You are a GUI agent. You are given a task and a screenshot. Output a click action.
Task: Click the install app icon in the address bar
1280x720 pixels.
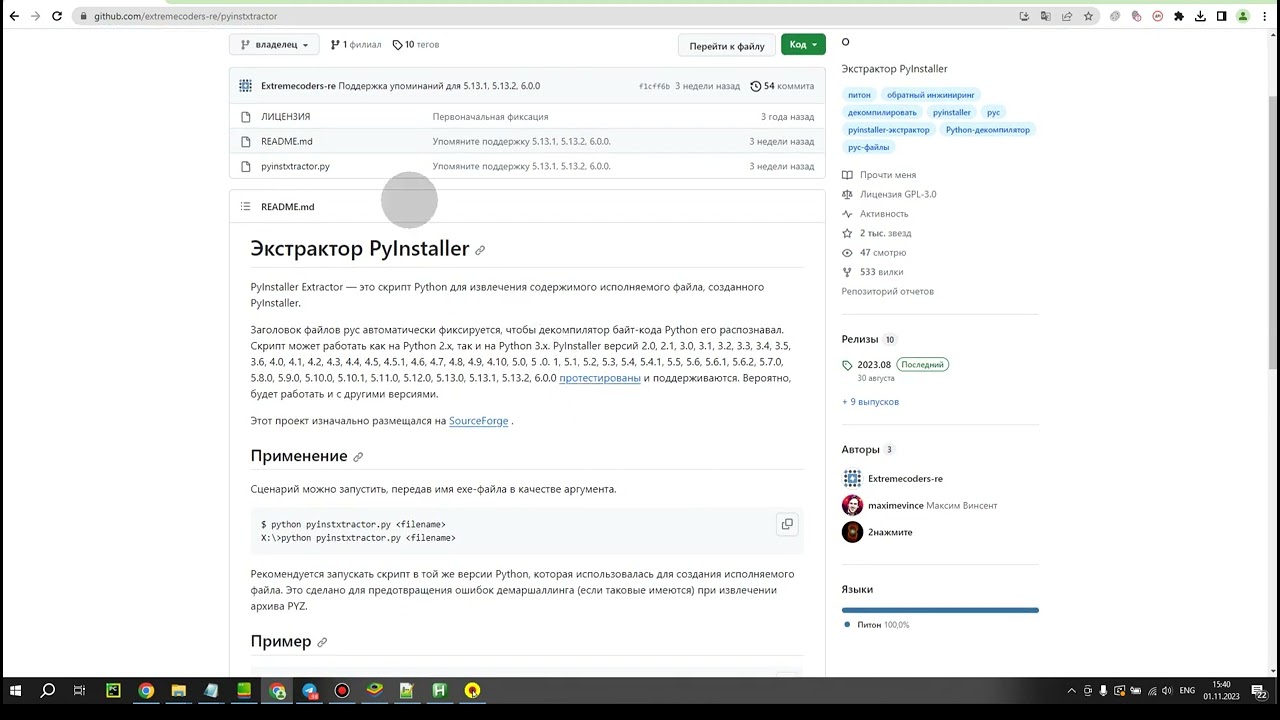[x=1024, y=16]
